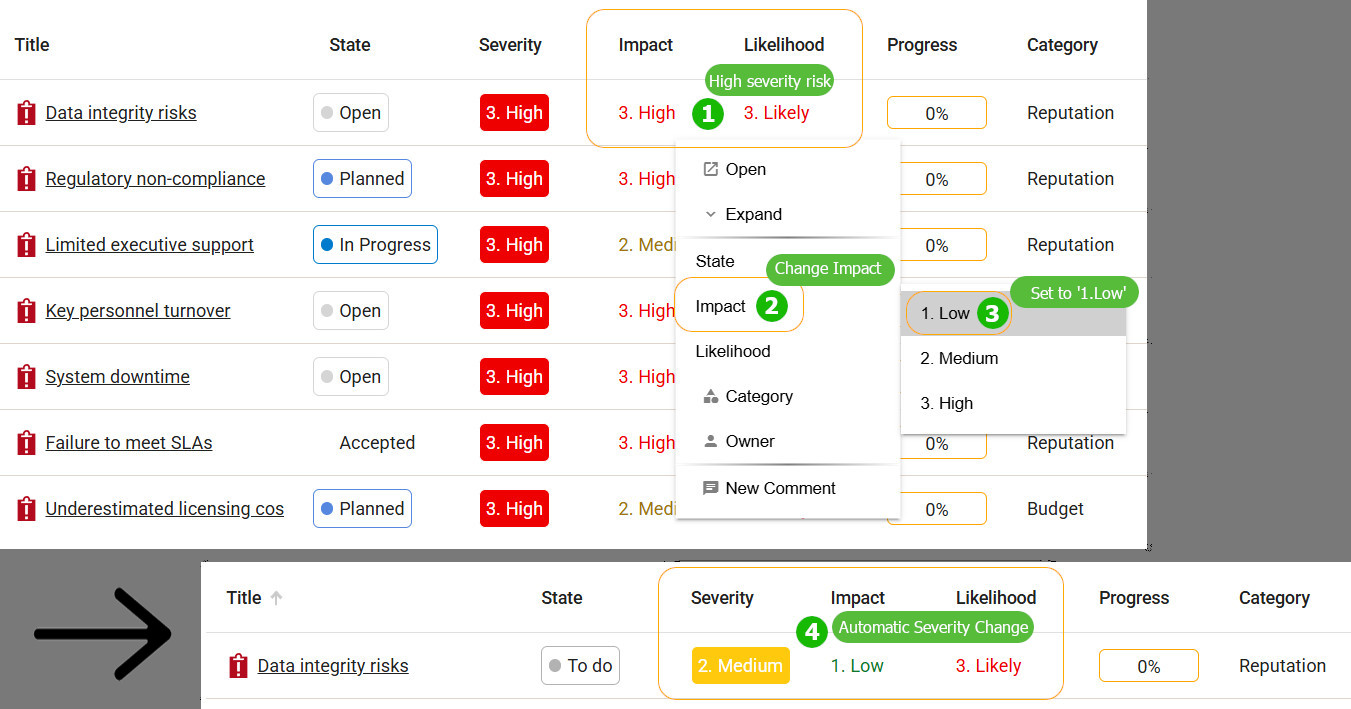The image size is (1351, 709).
Task: Open the Failure to meet SLAs link
Action: 129,443
